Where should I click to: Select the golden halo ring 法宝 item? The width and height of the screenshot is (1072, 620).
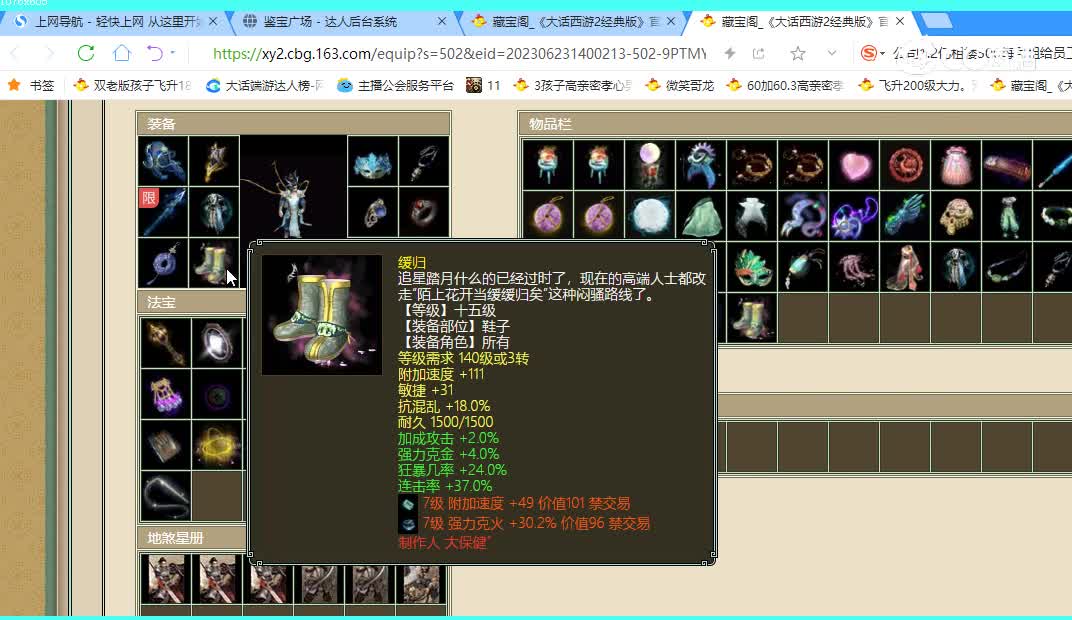click(x=217, y=445)
